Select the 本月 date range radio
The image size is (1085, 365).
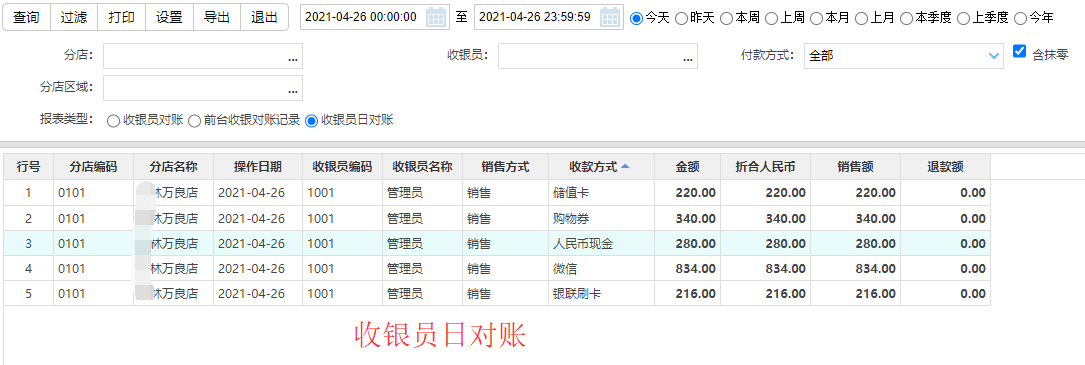point(816,18)
